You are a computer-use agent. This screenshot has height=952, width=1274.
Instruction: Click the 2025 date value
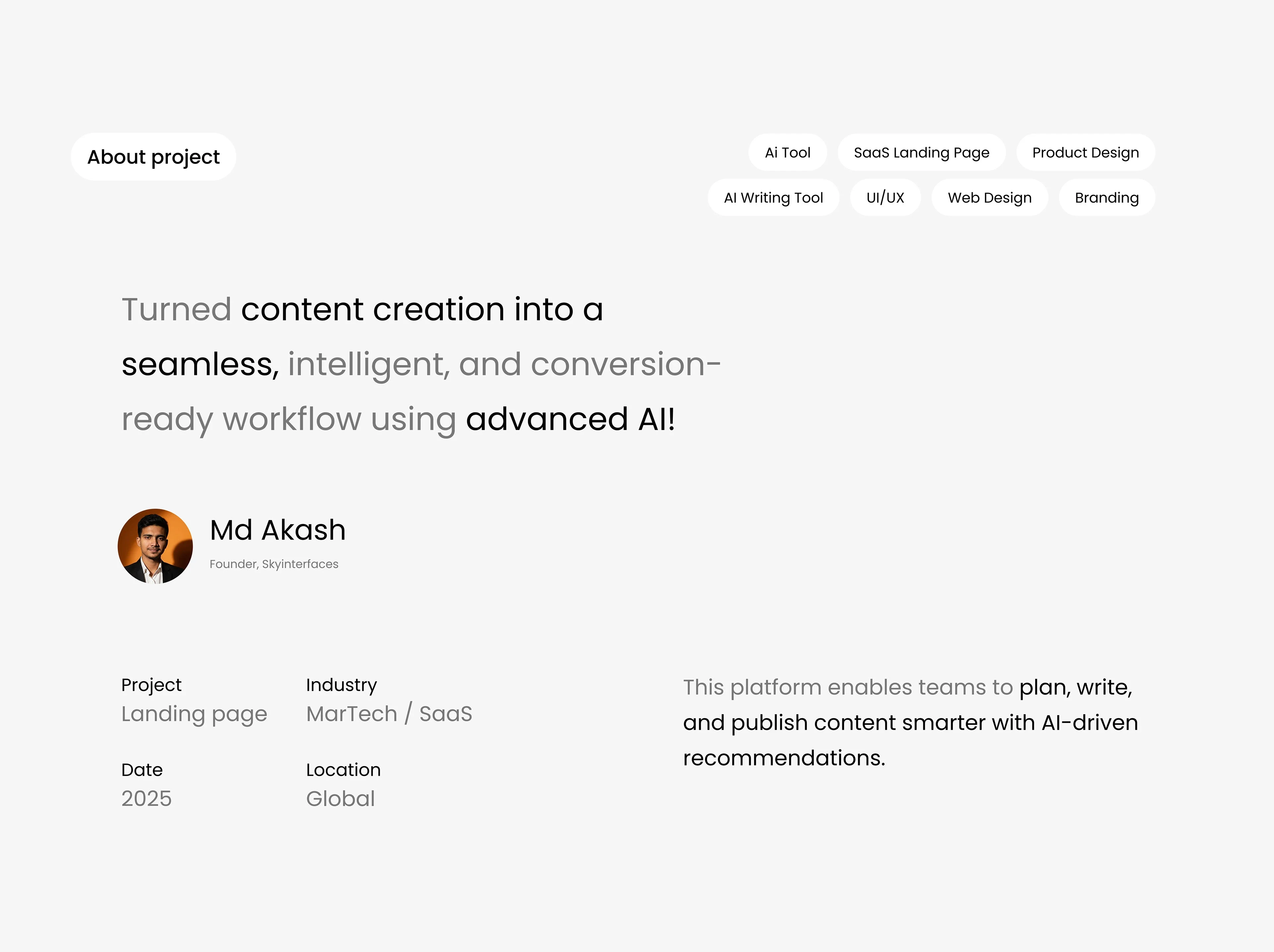point(146,799)
